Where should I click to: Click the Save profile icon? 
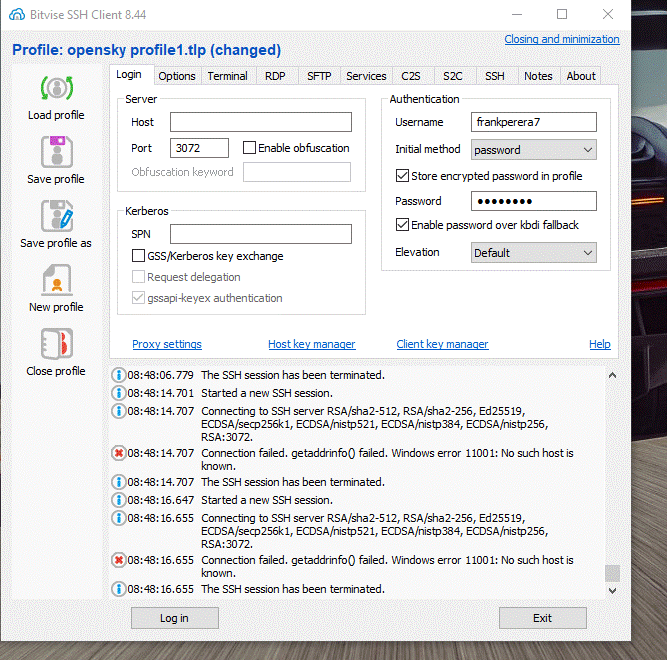click(x=57, y=152)
